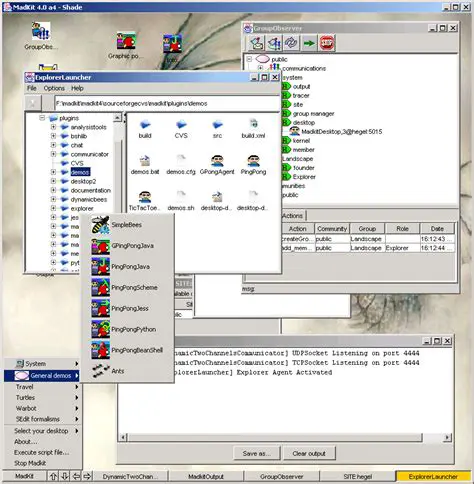Click the Save as... button
The height and width of the screenshot is (484, 474).
pyautogui.click(x=257, y=453)
